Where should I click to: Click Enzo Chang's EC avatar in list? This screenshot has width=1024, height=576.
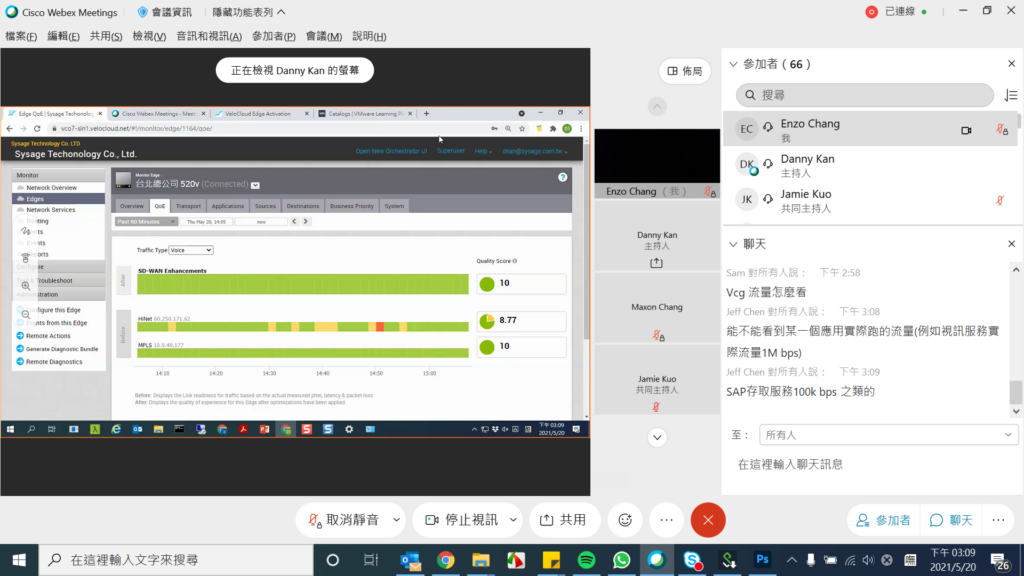click(x=746, y=129)
